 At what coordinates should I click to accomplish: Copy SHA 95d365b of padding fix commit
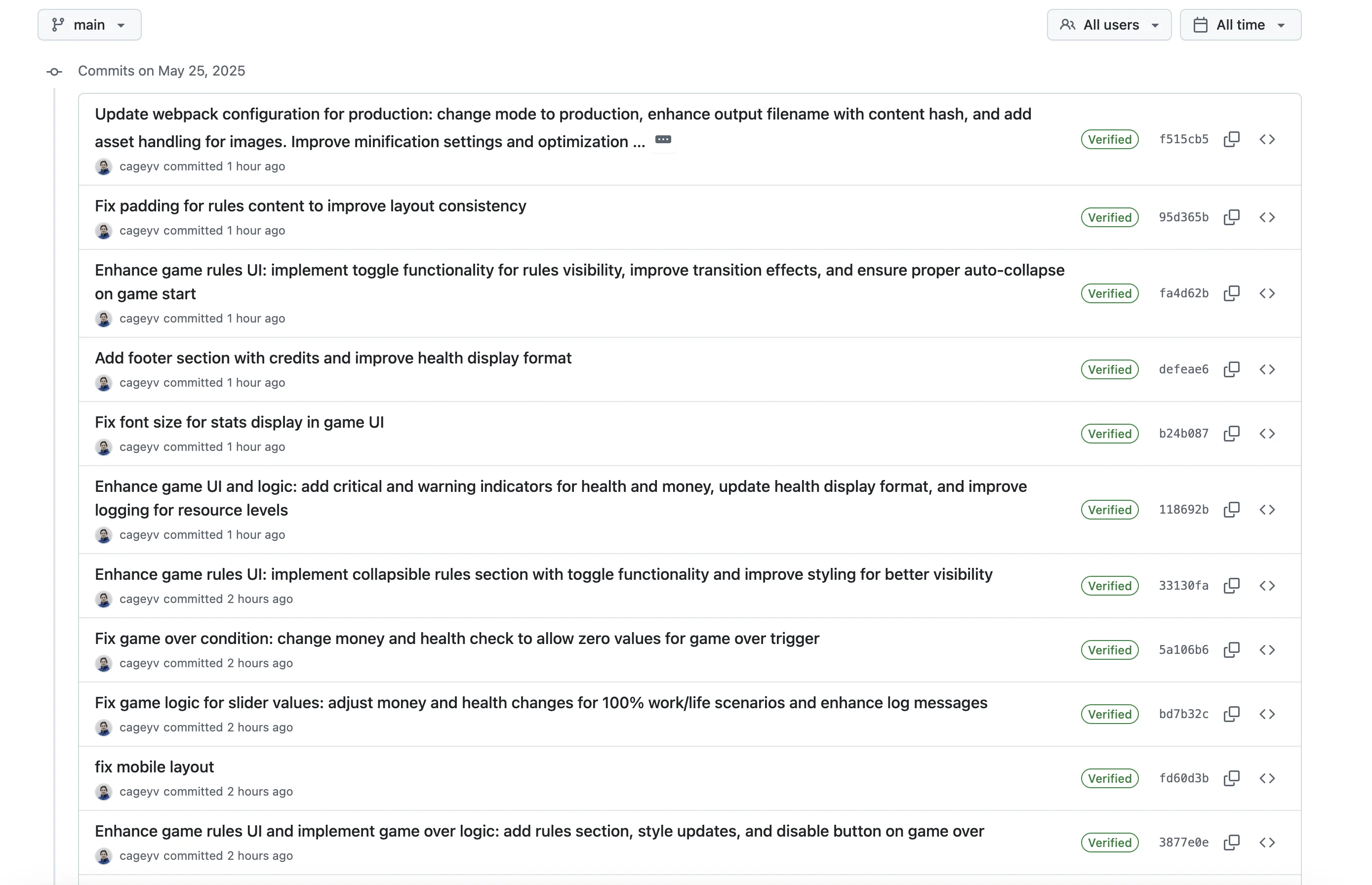click(1232, 217)
